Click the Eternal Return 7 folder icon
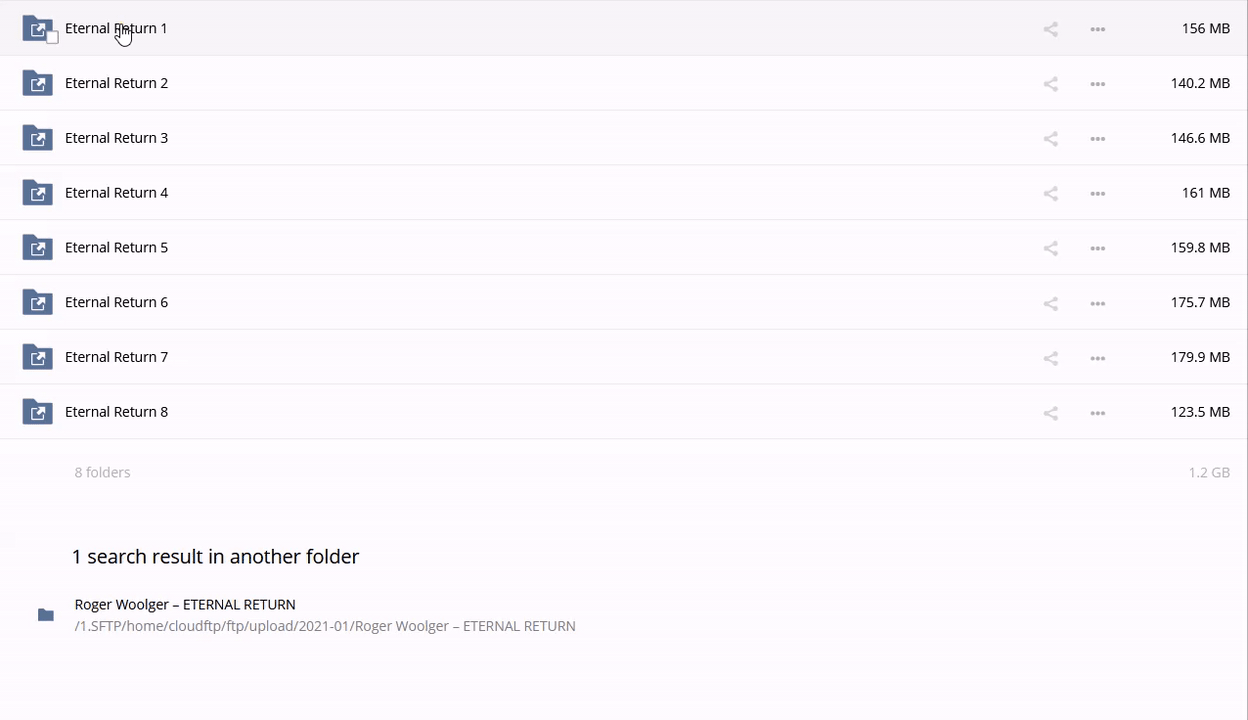Screen dimensions: 1248x720 point(37,357)
